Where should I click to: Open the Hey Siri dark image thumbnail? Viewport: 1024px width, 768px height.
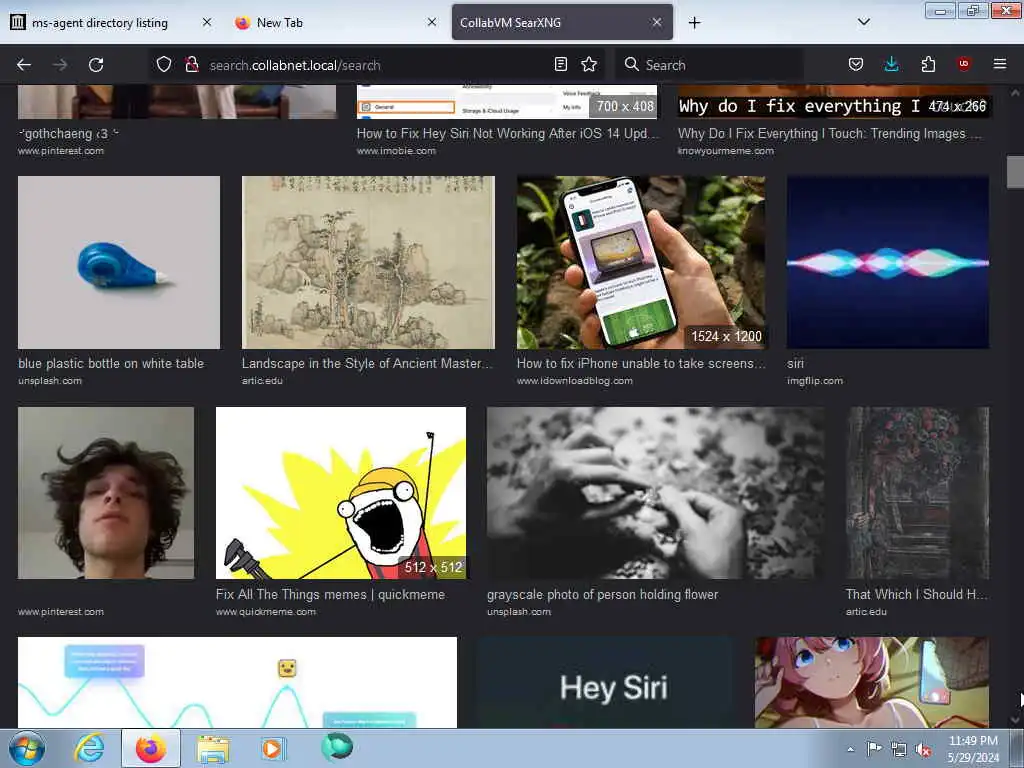(606, 682)
